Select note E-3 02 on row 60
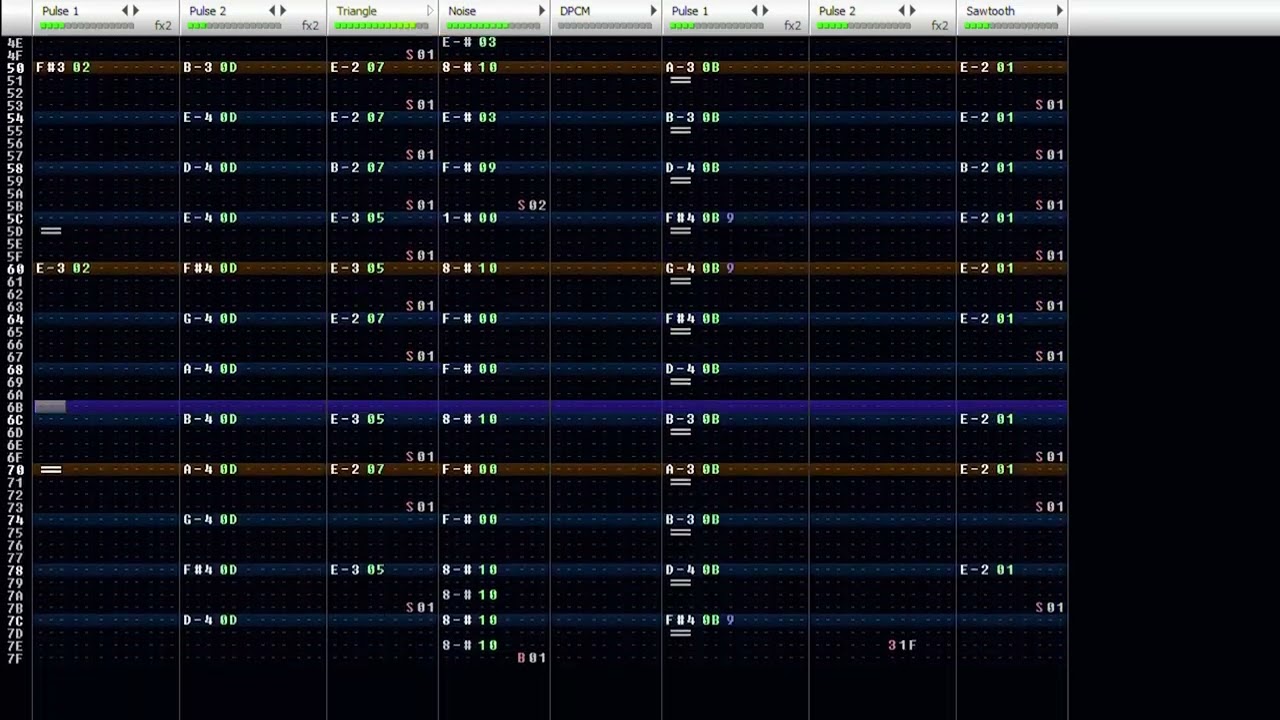Screen dimensions: 1280x720 click(x=63, y=268)
